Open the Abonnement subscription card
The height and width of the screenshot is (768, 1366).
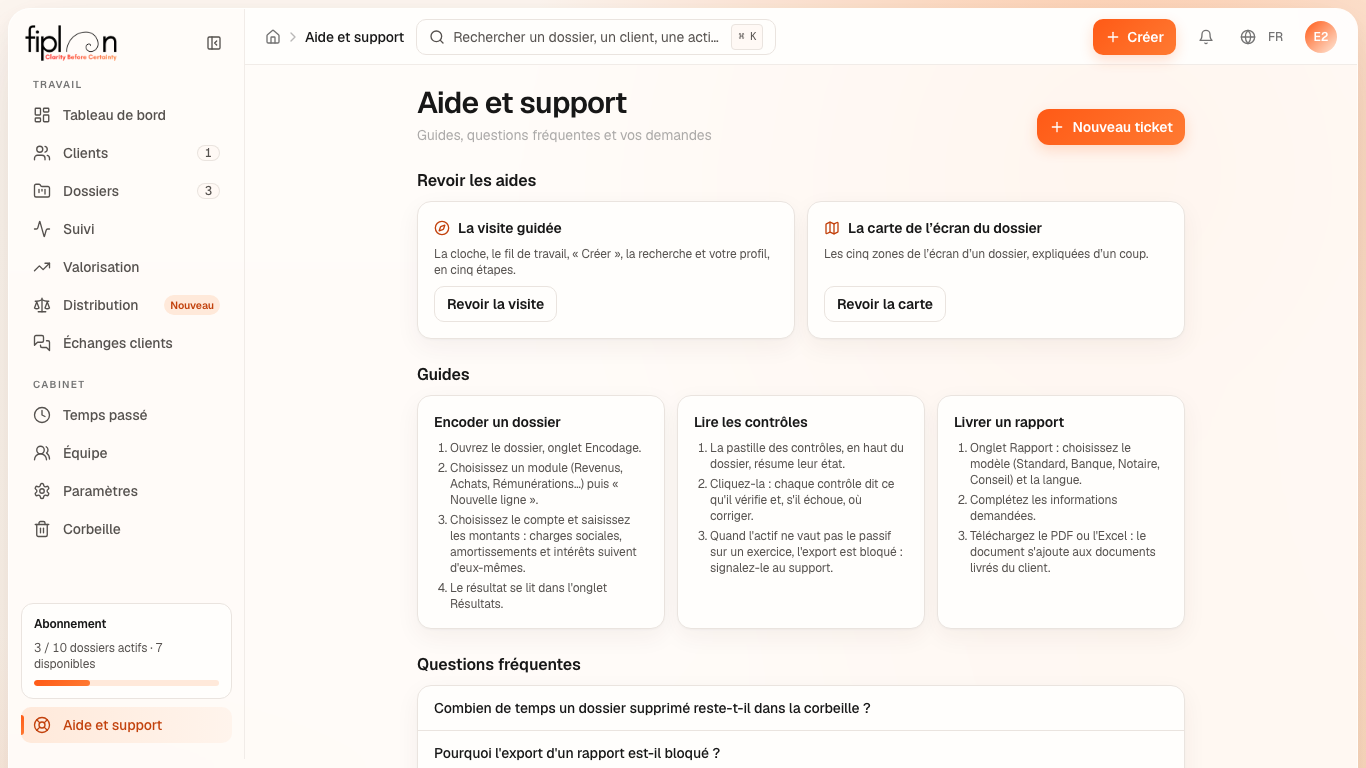coord(126,651)
